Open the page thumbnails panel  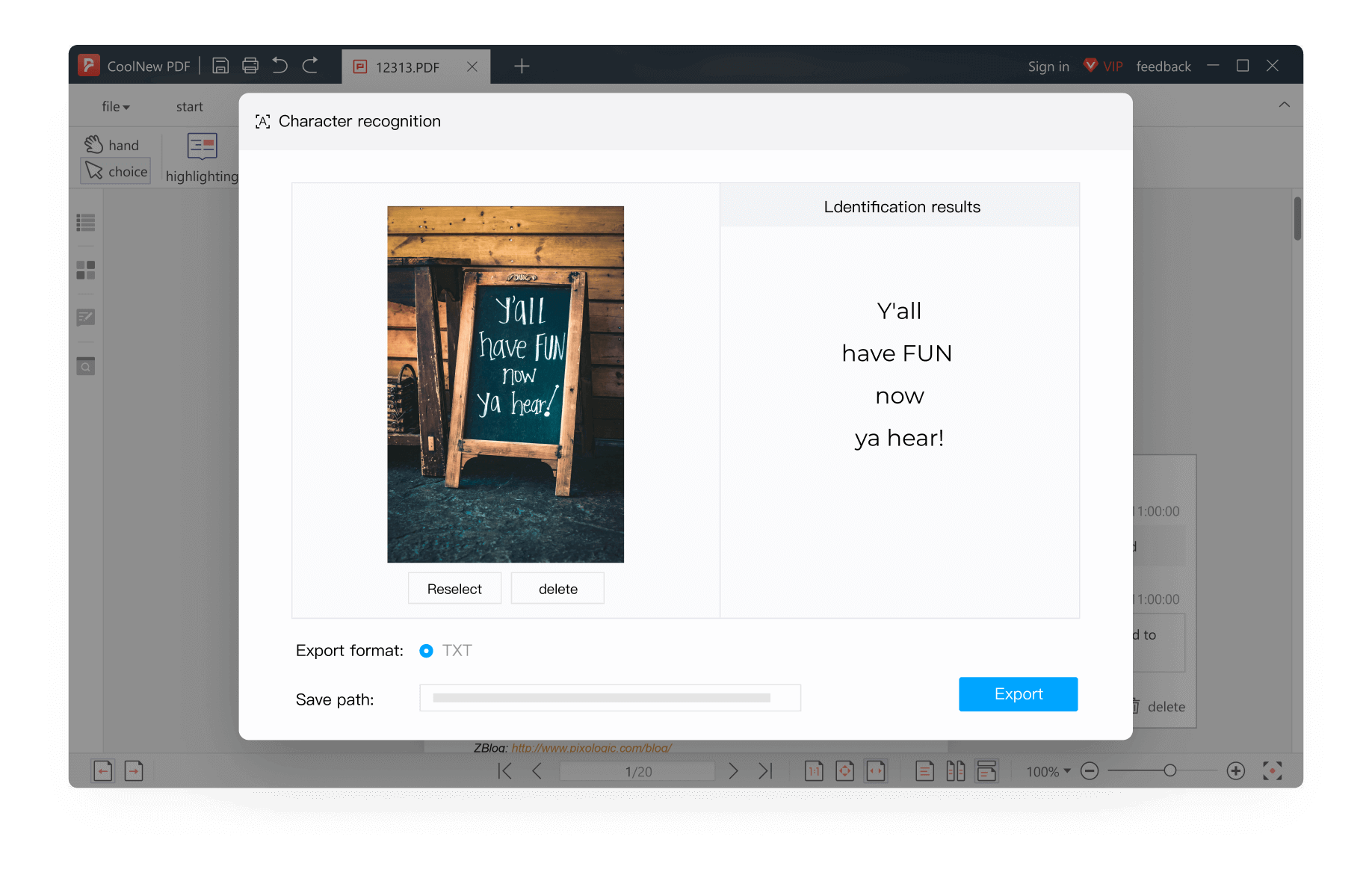coord(85,271)
